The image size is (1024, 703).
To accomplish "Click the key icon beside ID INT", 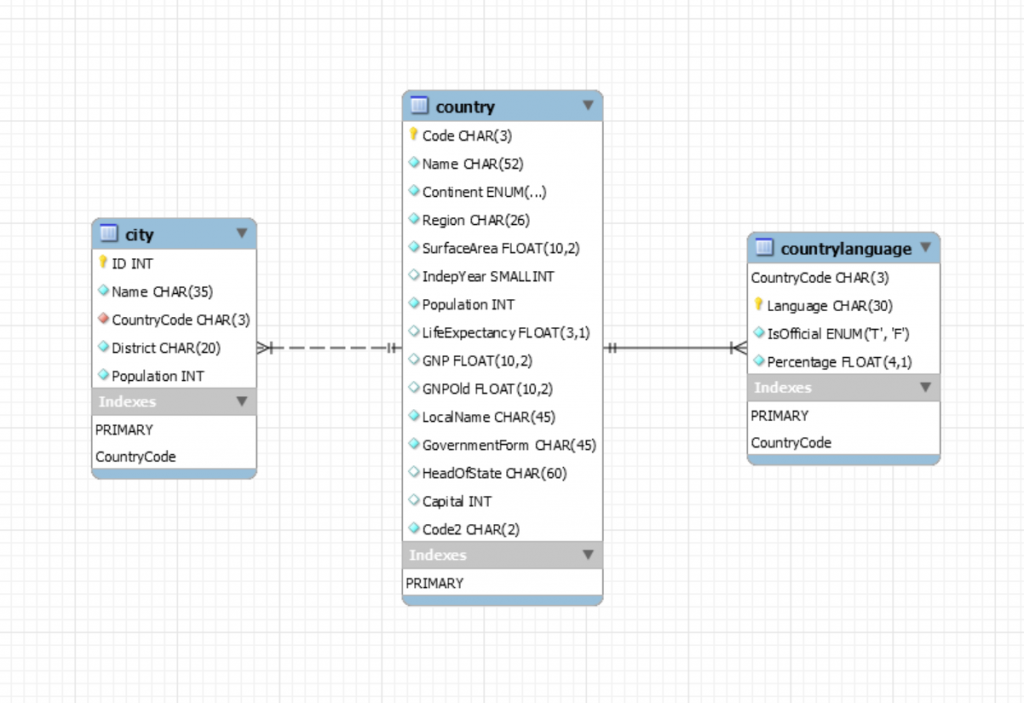I will (x=103, y=262).
